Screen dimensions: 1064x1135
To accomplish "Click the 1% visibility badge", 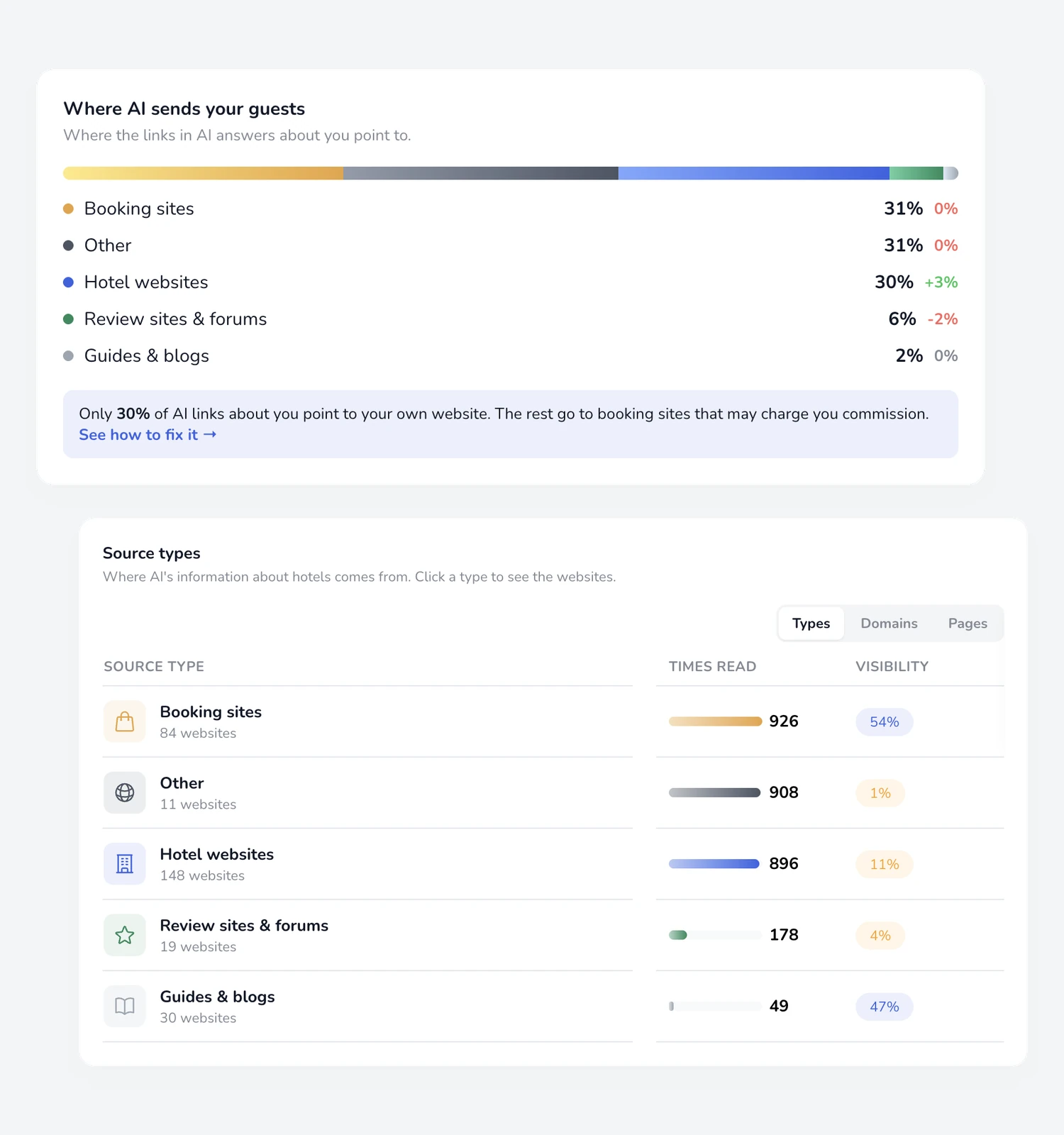I will (880, 793).
